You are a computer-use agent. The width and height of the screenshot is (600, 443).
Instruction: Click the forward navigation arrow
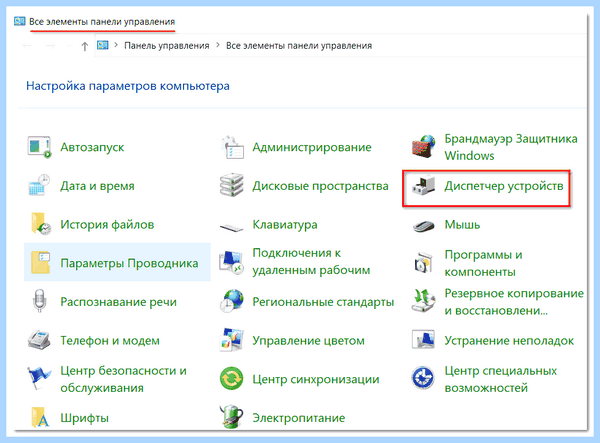[x=50, y=46]
